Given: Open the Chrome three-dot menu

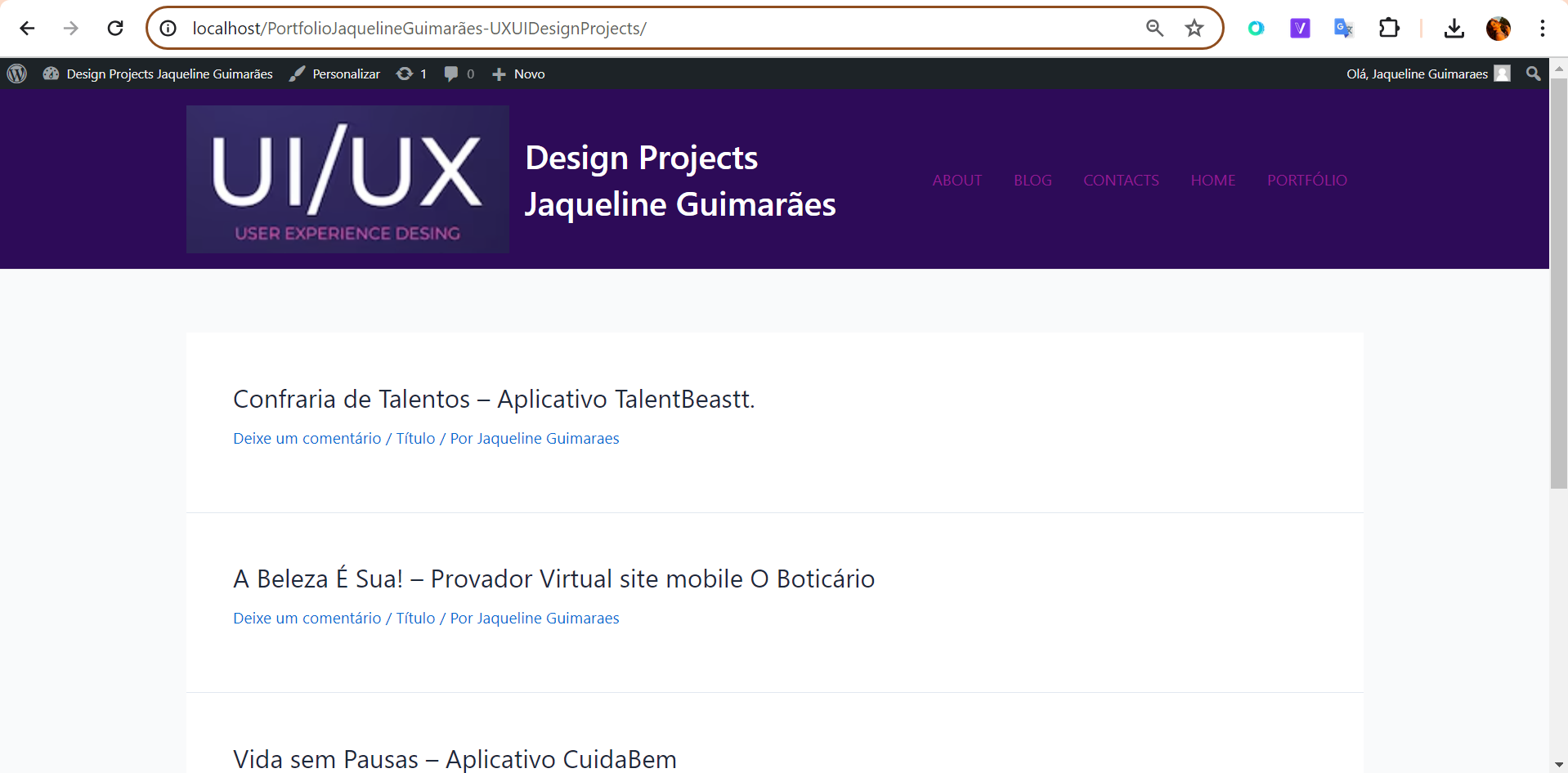Looking at the screenshot, I should (1543, 29).
